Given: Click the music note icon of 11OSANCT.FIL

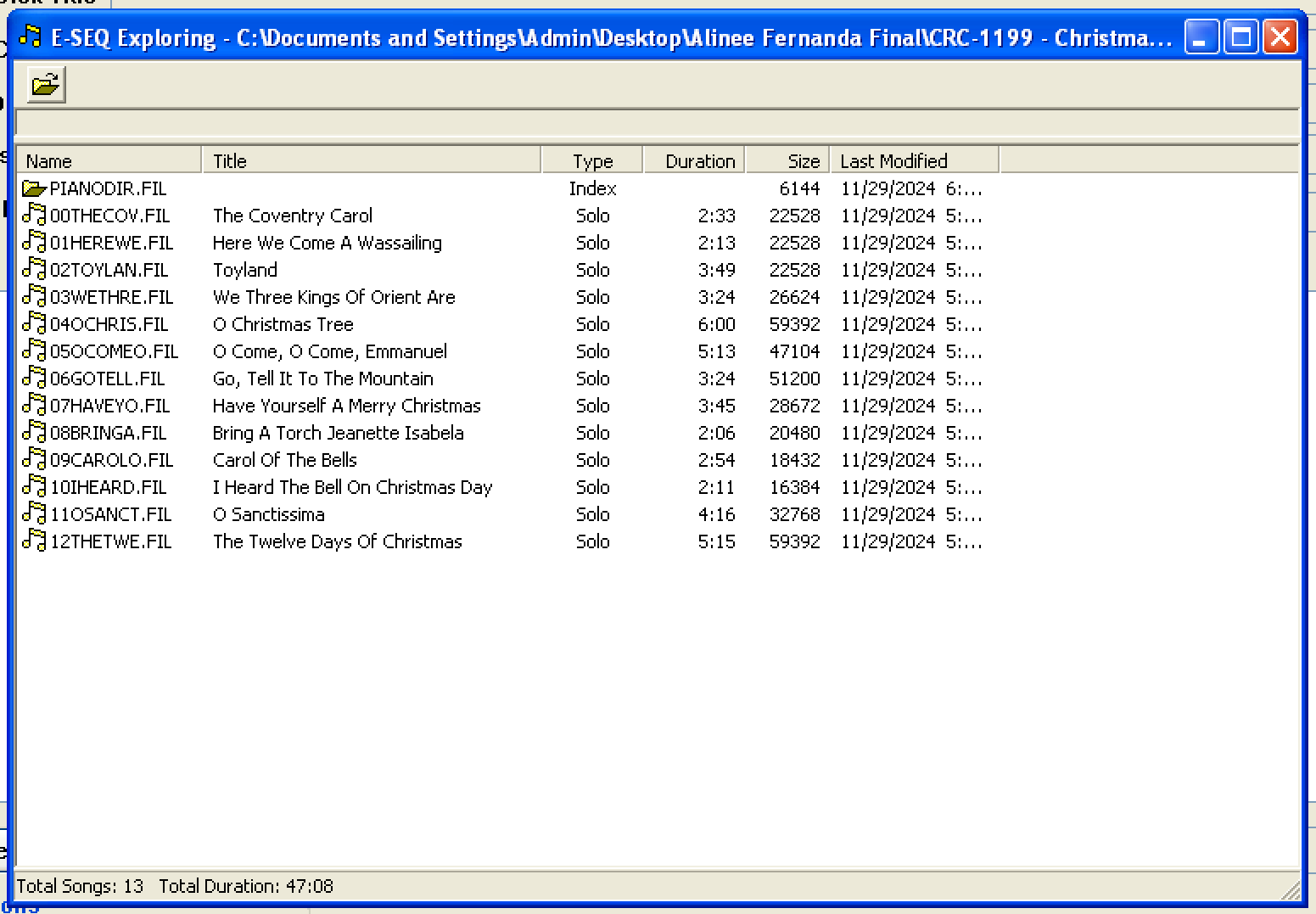Looking at the screenshot, I should (34, 513).
